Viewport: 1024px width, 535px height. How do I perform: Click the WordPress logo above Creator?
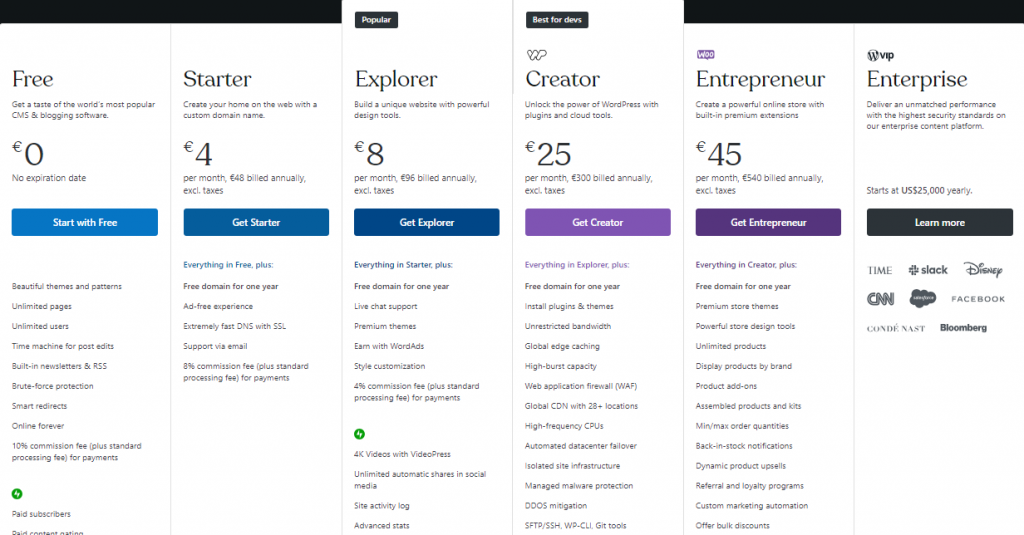pos(536,55)
